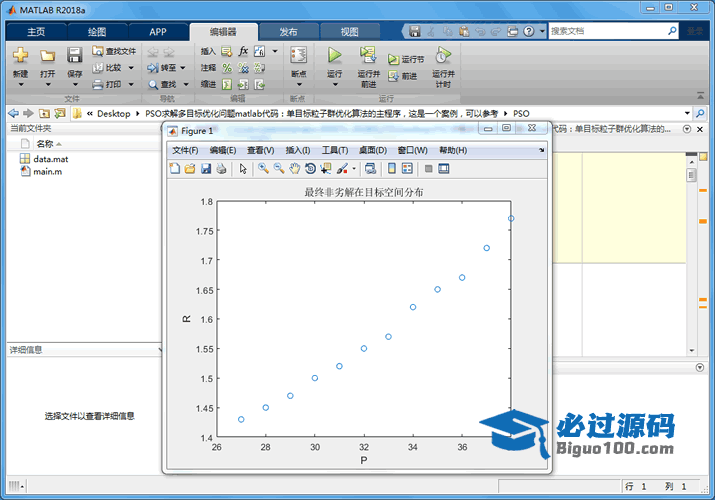Toggle the Brush data tool
This screenshot has height=500, width=715.
[x=342, y=169]
